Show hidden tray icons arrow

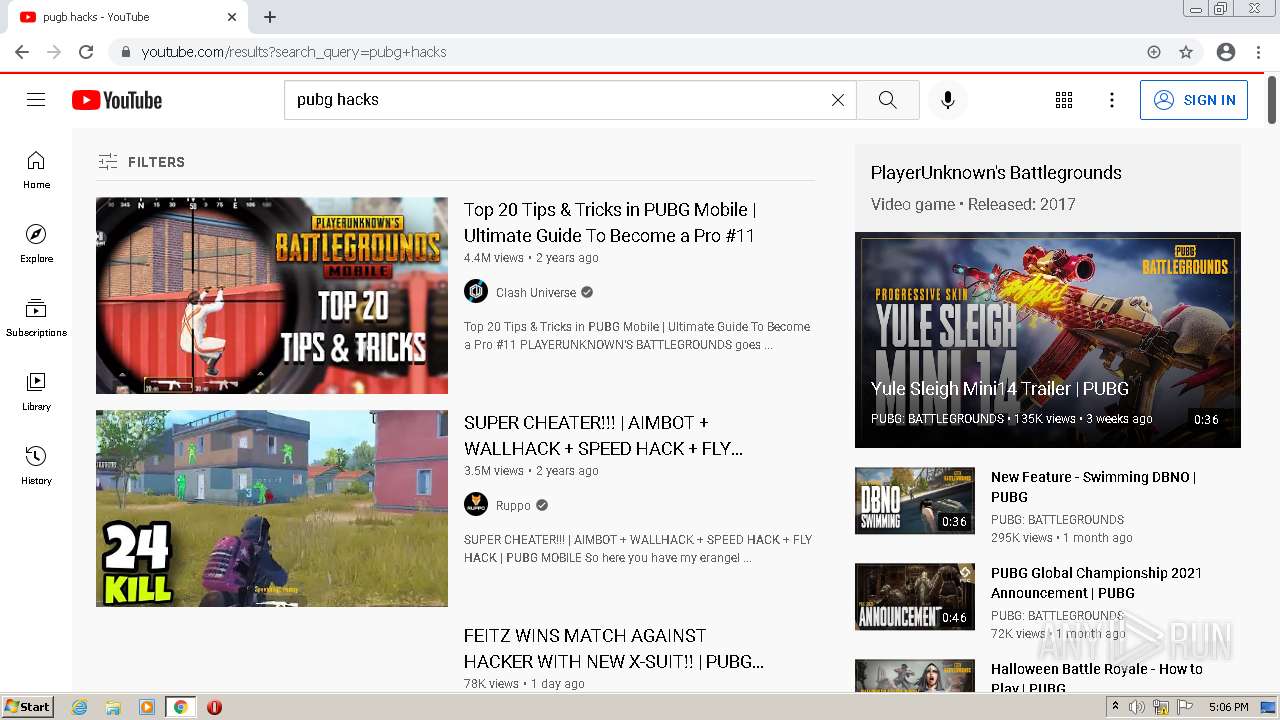pos(1116,707)
